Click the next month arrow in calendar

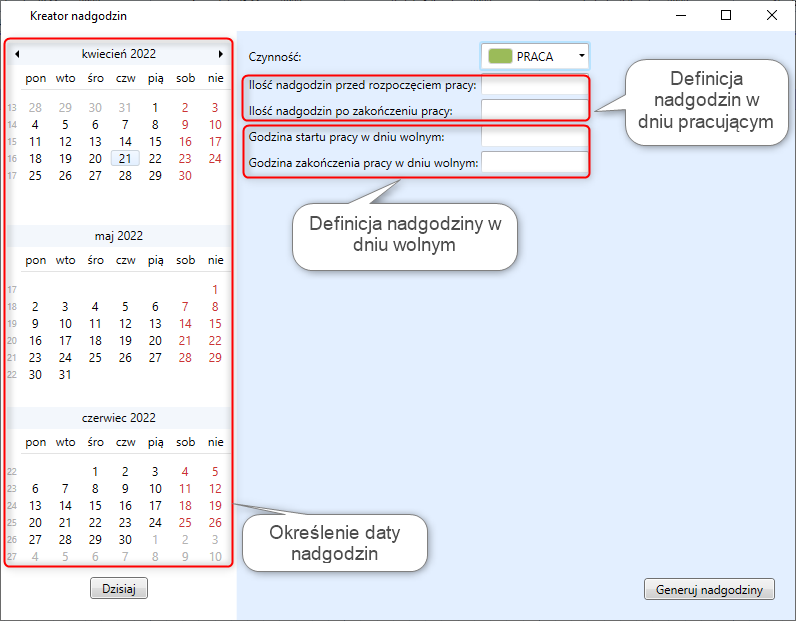point(220,54)
